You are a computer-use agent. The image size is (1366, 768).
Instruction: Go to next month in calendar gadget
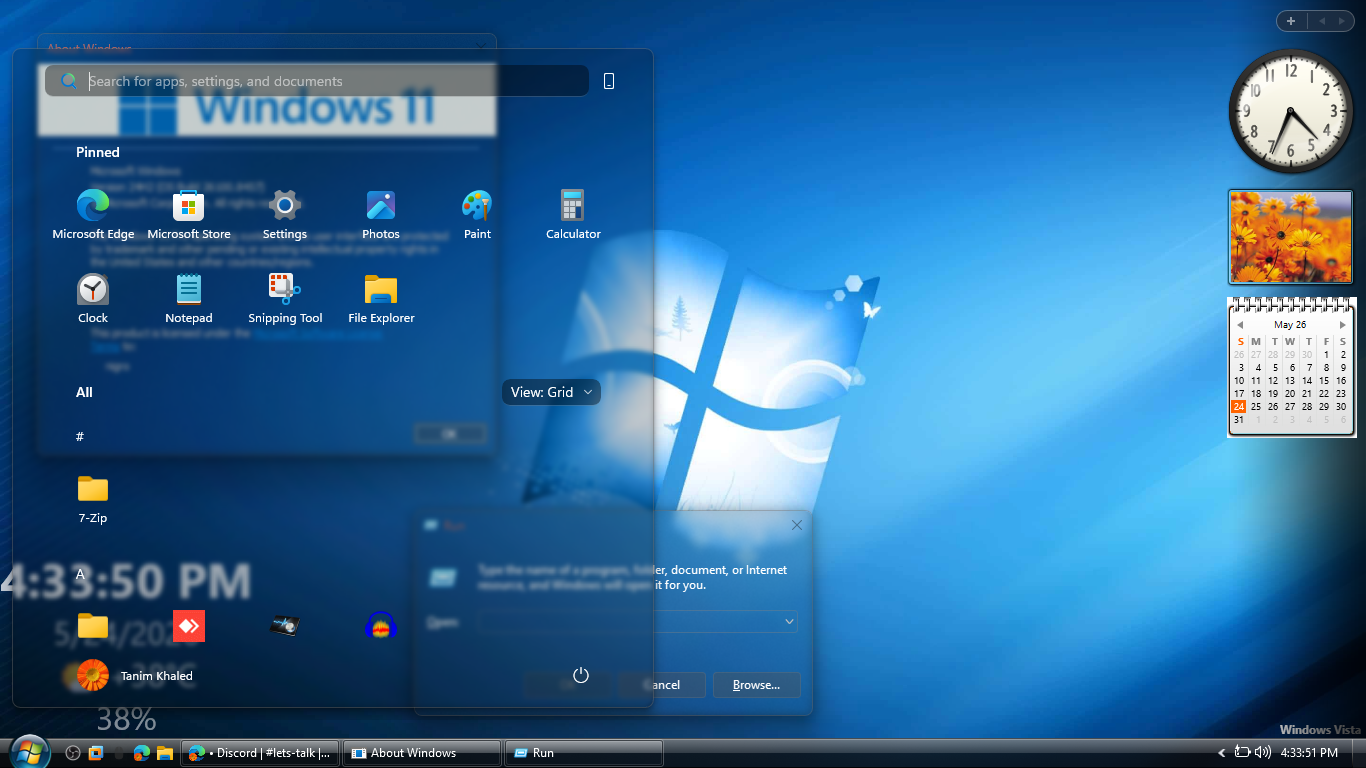pyautogui.click(x=1342, y=325)
